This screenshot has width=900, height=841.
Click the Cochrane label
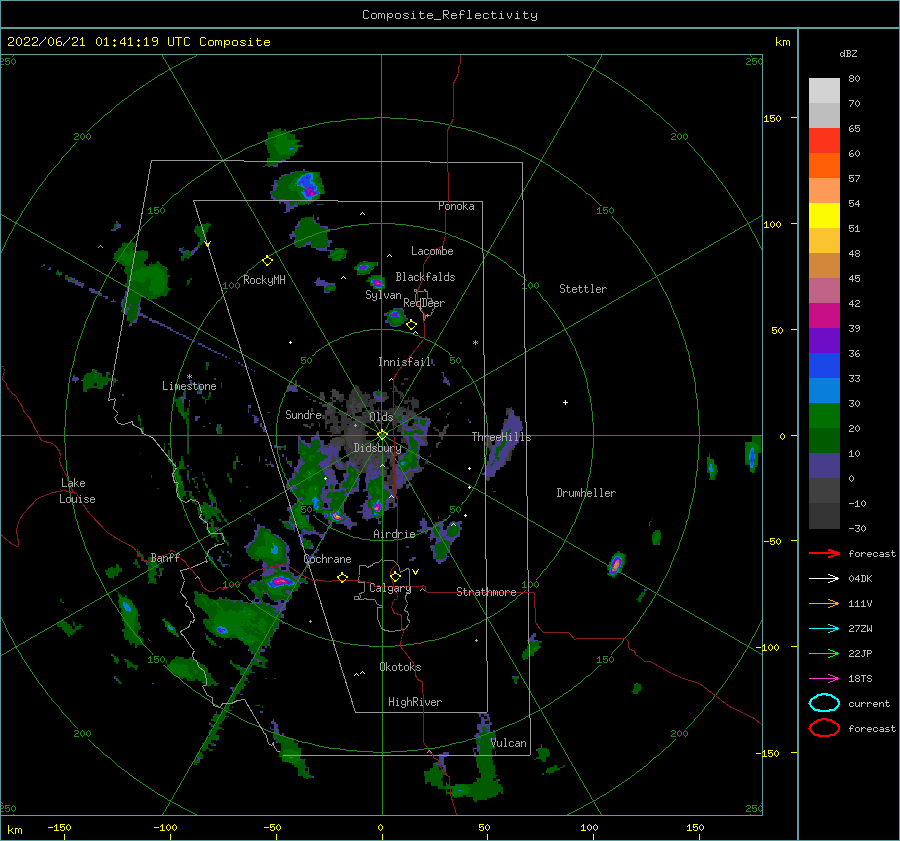pyautogui.click(x=327, y=559)
